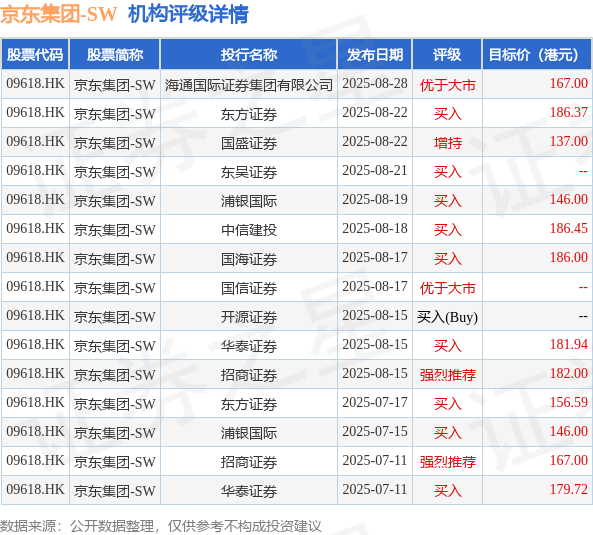
Task: Select target price 186.45 cell
Action: (537, 230)
